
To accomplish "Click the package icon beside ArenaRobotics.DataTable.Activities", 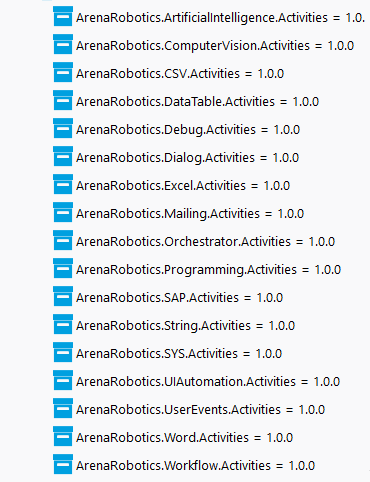I will (63, 100).
